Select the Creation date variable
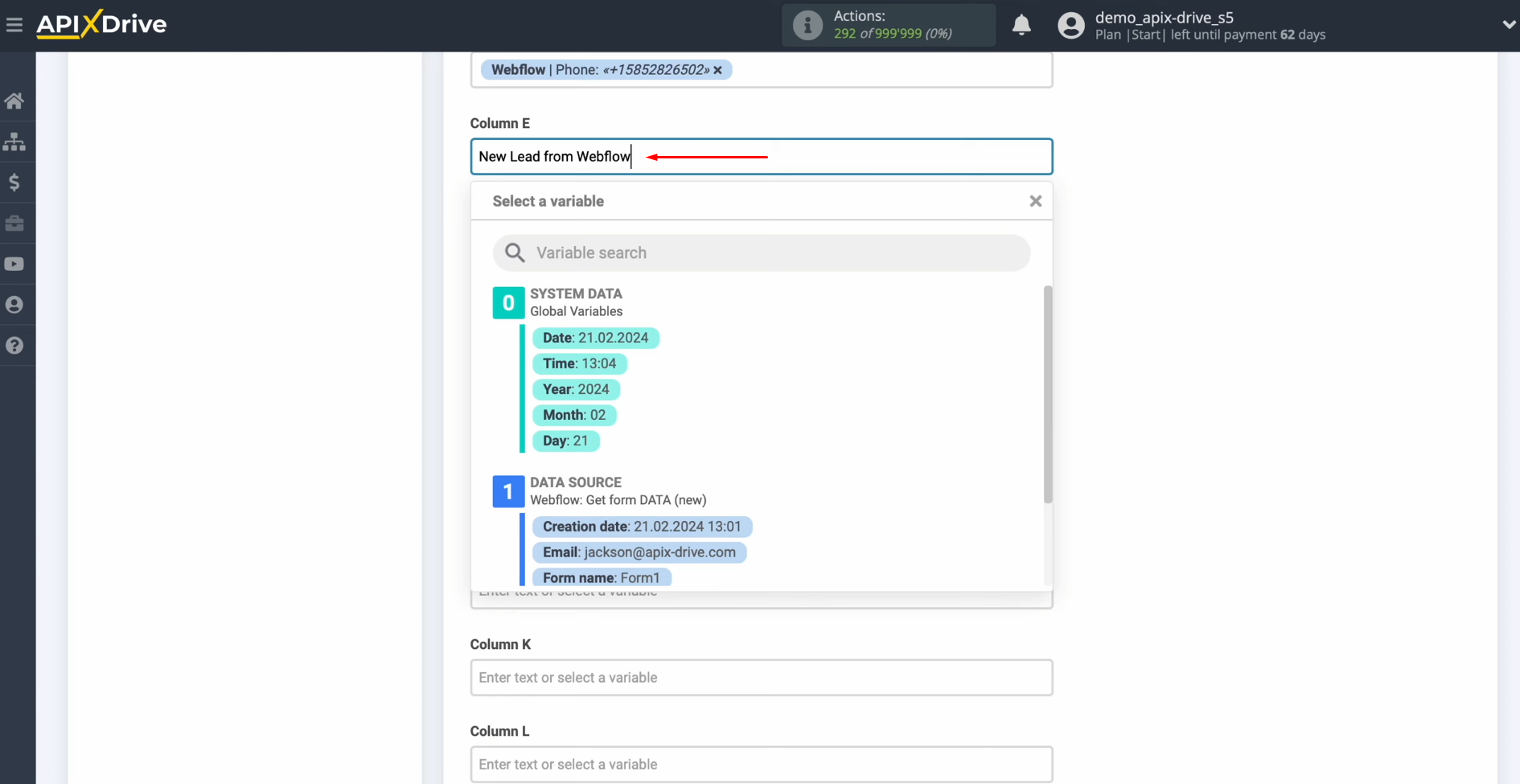 (642, 527)
